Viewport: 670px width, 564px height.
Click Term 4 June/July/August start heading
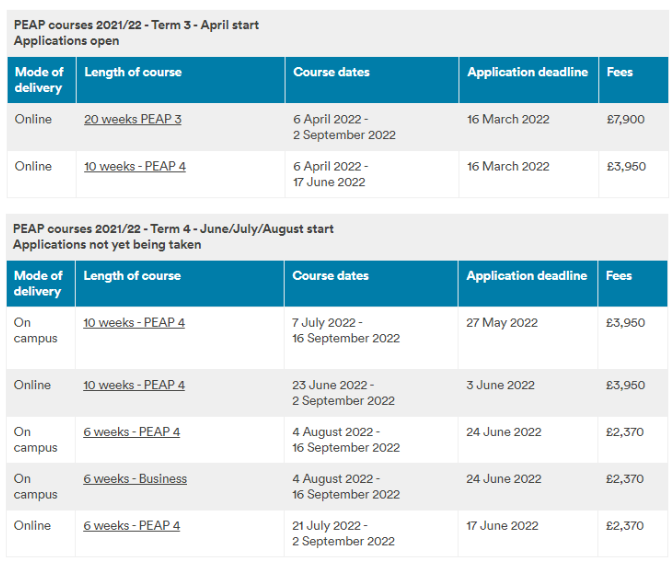pyautogui.click(x=173, y=228)
